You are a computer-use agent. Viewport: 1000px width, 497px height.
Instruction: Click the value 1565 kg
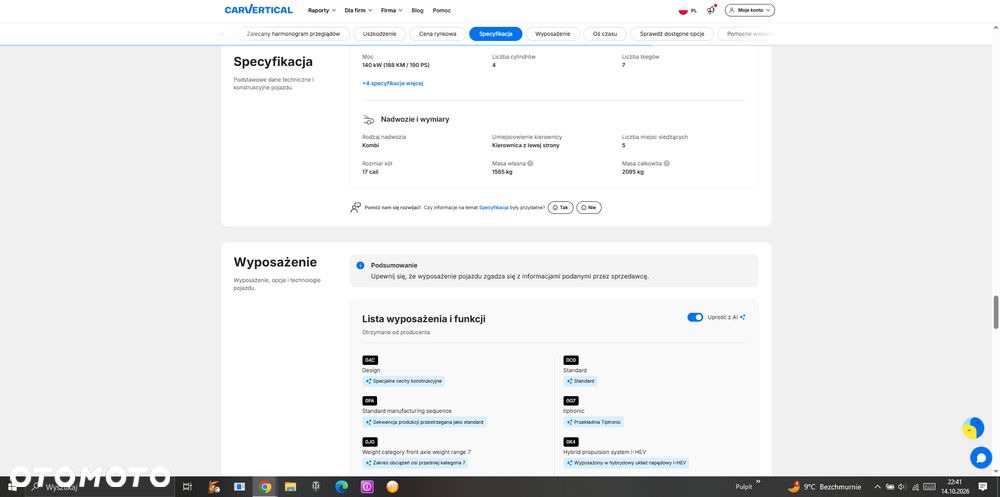coord(502,172)
